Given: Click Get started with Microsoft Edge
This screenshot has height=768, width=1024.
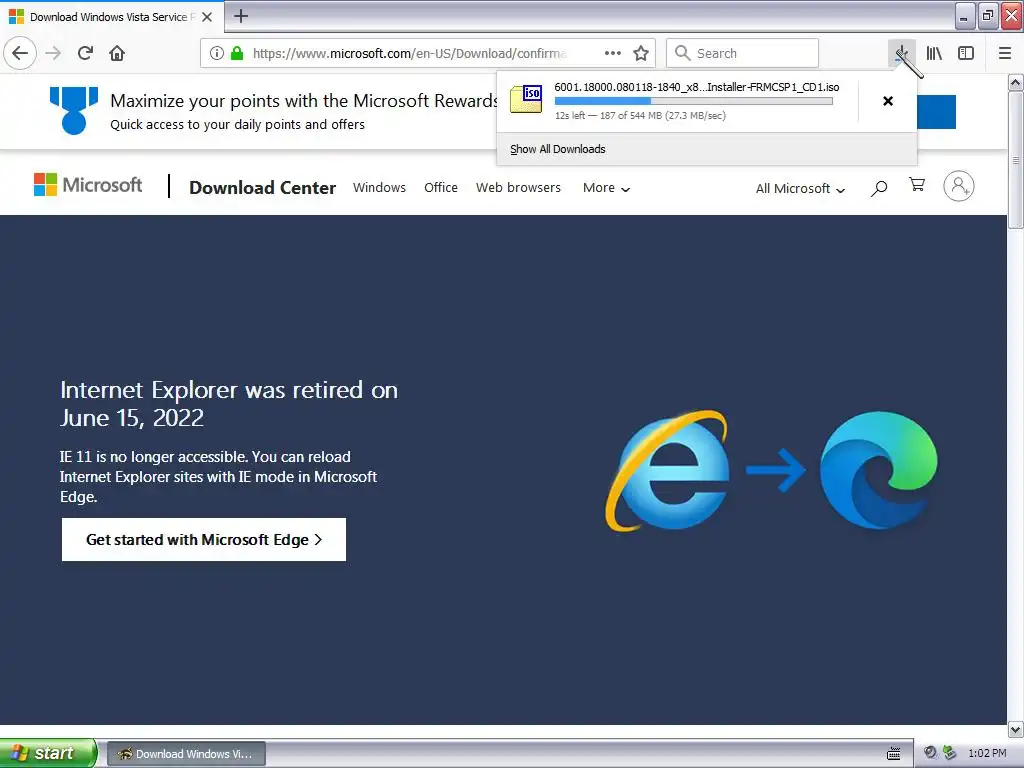Looking at the screenshot, I should (204, 539).
